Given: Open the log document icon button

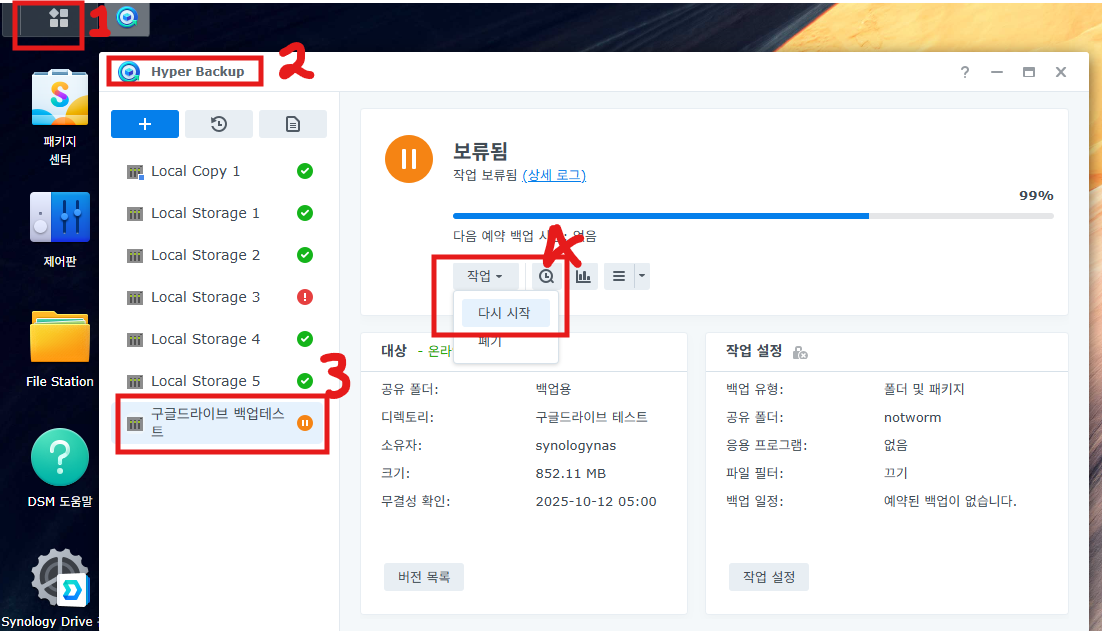Looking at the screenshot, I should coord(293,124).
